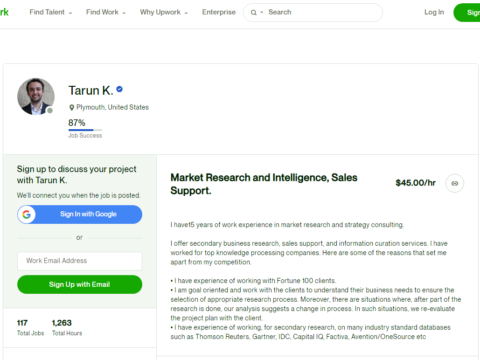Click the Work Email Address field
The width and height of the screenshot is (480, 360).
(x=80, y=261)
